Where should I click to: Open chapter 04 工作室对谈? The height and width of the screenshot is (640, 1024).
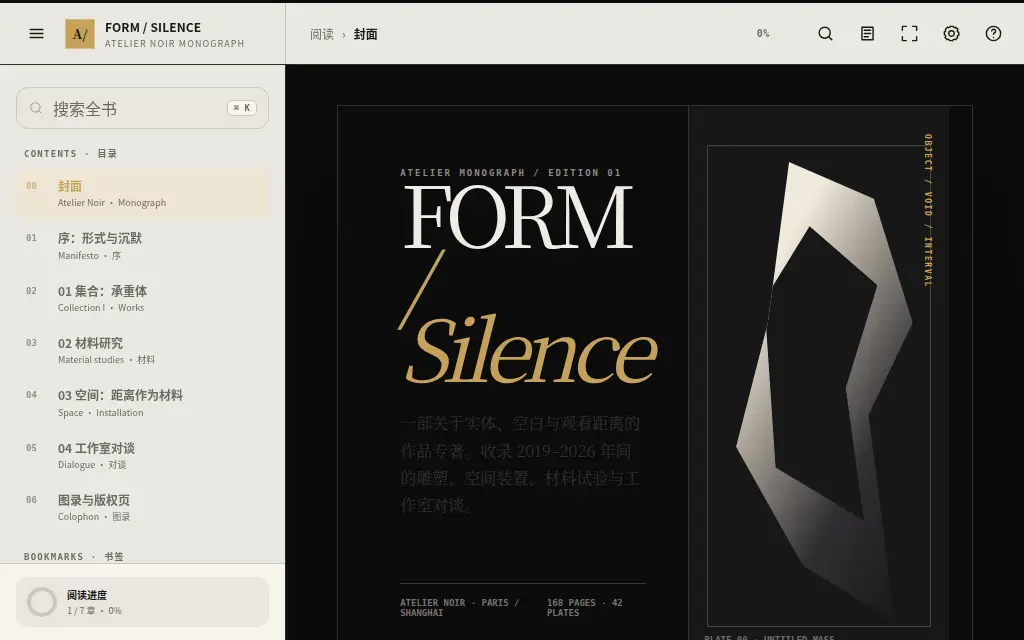coord(142,456)
